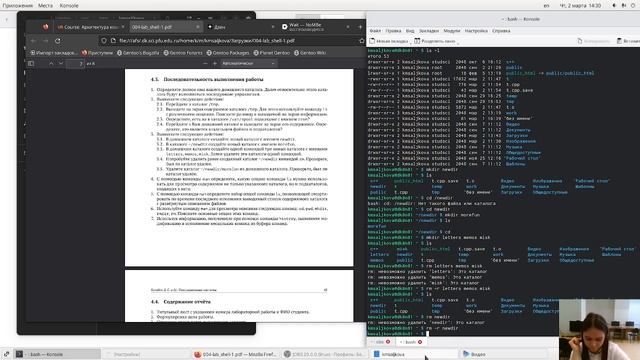Viewport: 640px width, 360px height.
Task: Open a new Firefox tab
Action: (360, 27)
